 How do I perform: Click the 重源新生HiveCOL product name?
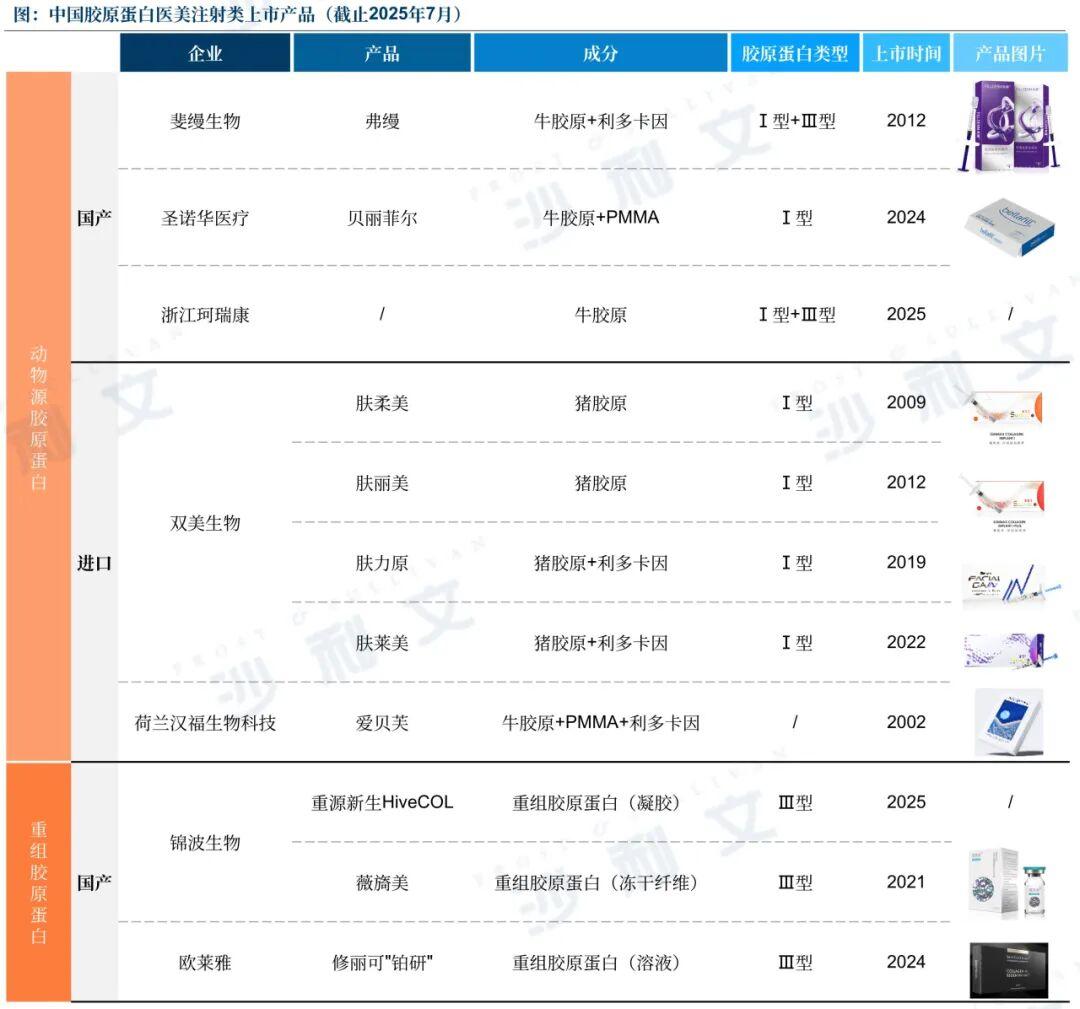pos(382,803)
